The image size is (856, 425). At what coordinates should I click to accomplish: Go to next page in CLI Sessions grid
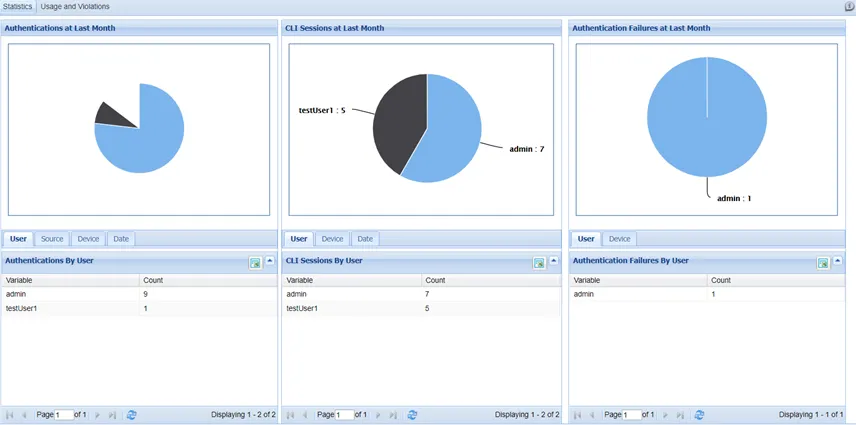coord(378,415)
